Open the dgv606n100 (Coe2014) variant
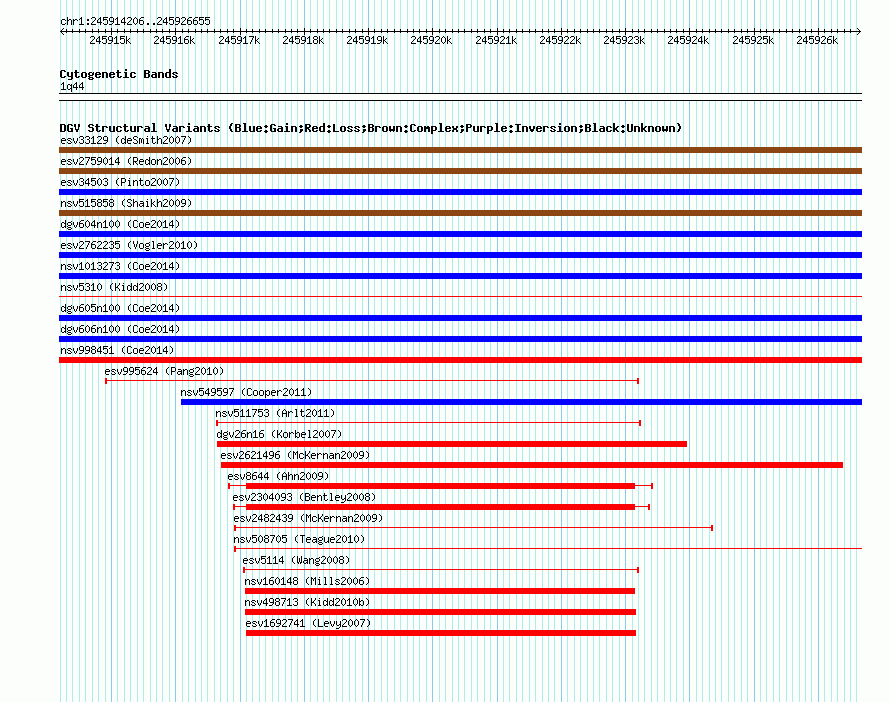The height and width of the screenshot is (702, 890). (x=120, y=329)
